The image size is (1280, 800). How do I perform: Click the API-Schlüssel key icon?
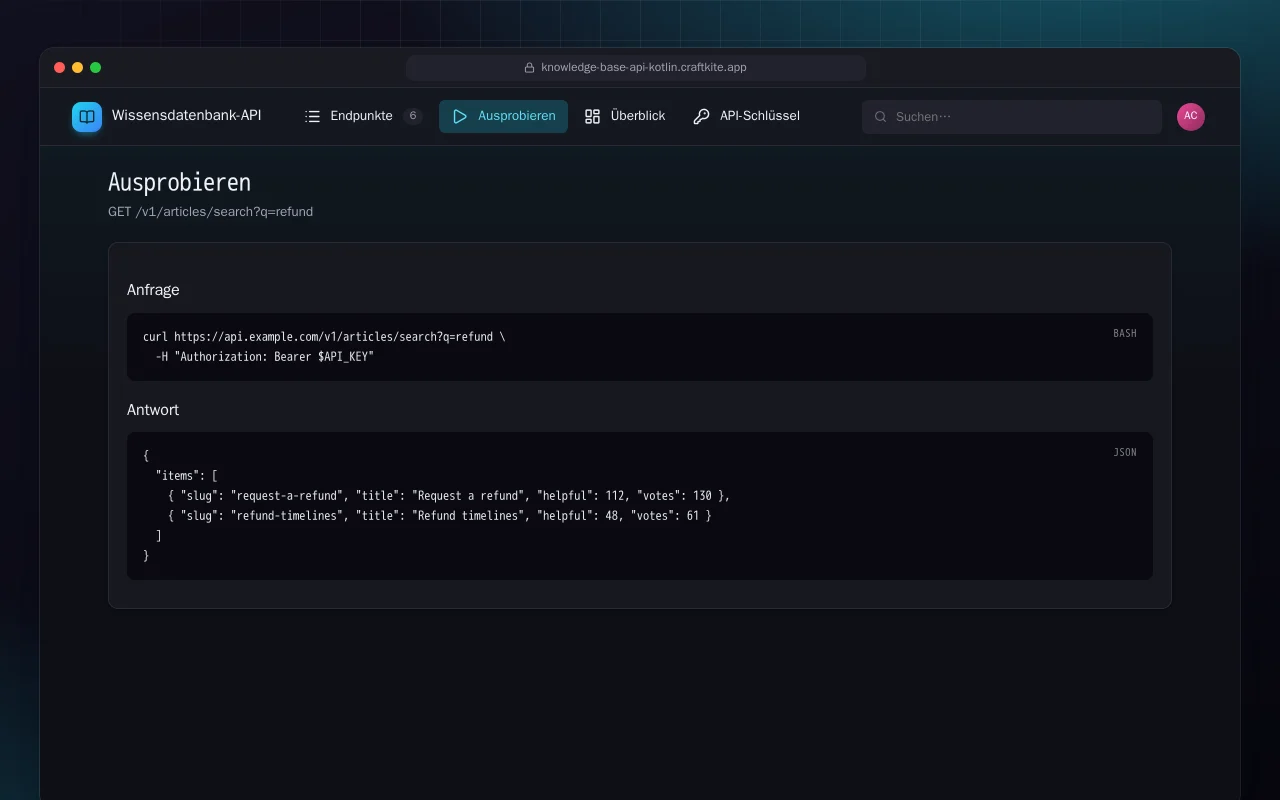coord(701,116)
